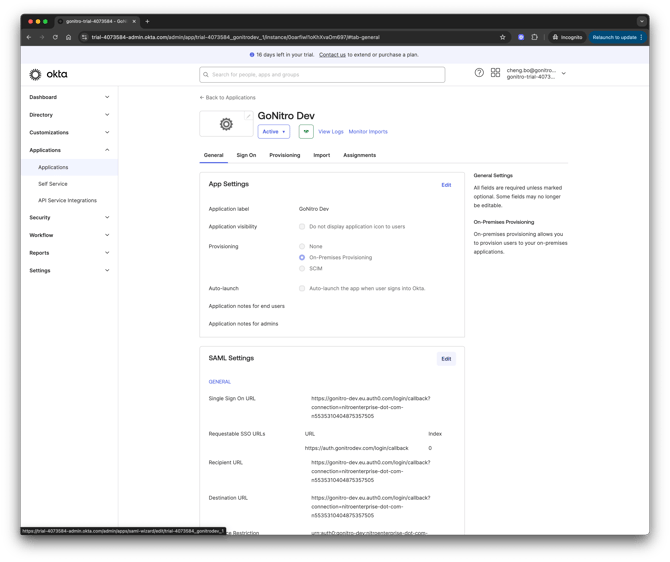Bookmark this page with star icon

502,37
